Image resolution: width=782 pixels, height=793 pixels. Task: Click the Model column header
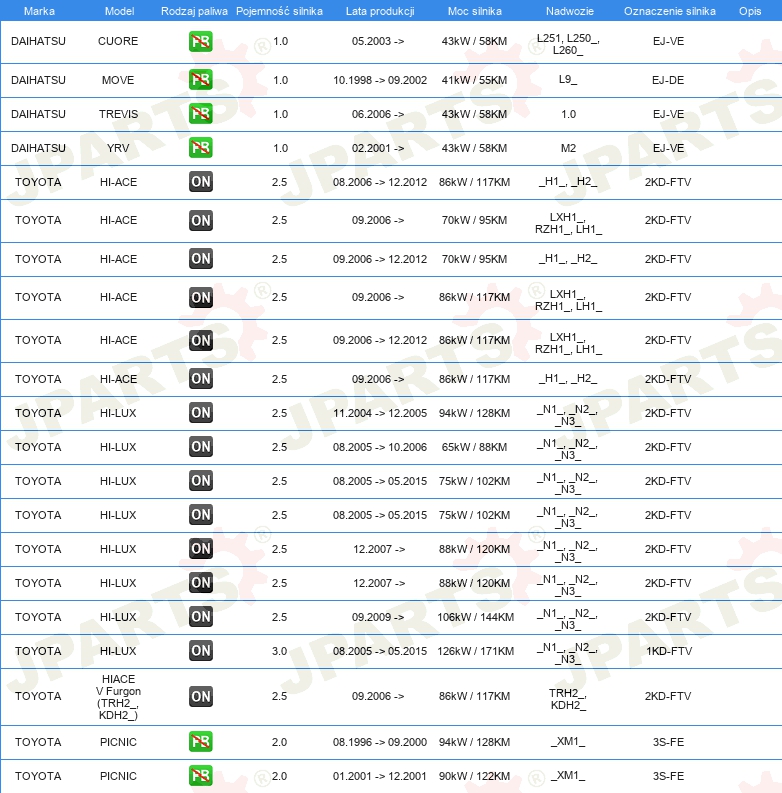click(119, 11)
